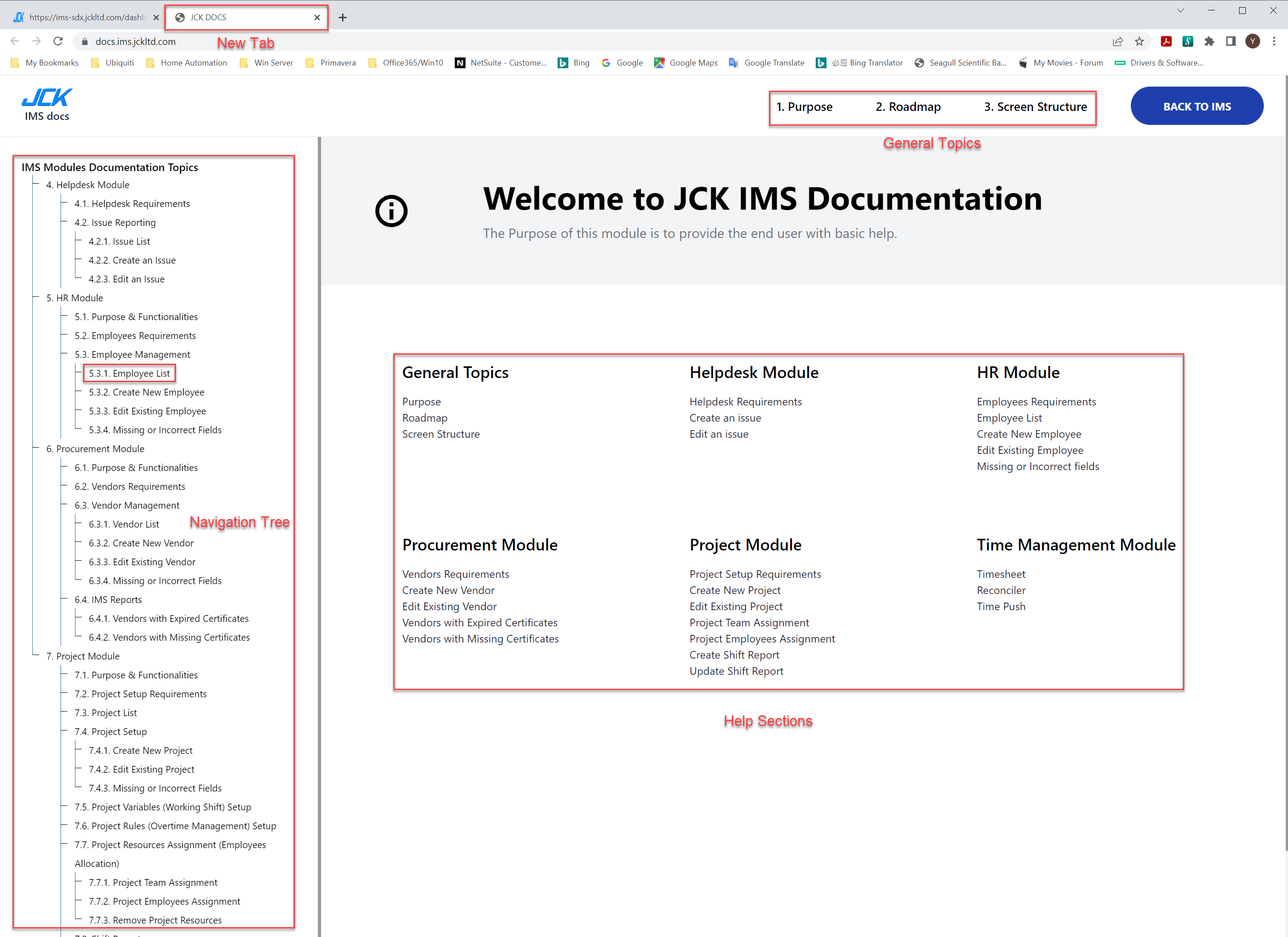Click the browser forward arrow
1288x937 pixels.
tap(36, 41)
